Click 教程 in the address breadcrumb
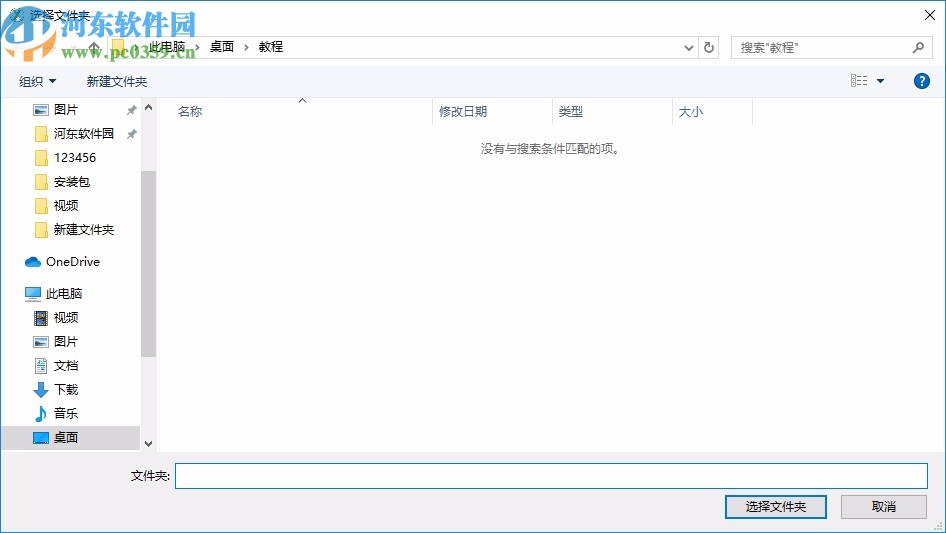Image resolution: width=946 pixels, height=533 pixels. pyautogui.click(x=271, y=47)
